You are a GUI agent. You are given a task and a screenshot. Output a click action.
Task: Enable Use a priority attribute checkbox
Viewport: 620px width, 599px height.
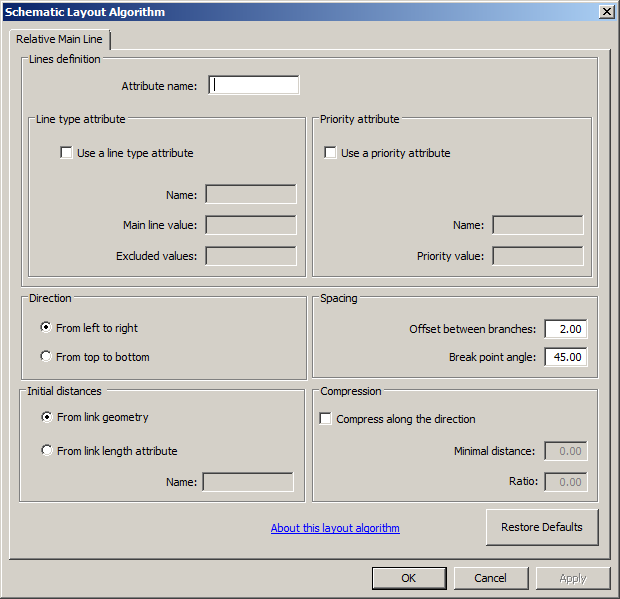click(x=330, y=153)
